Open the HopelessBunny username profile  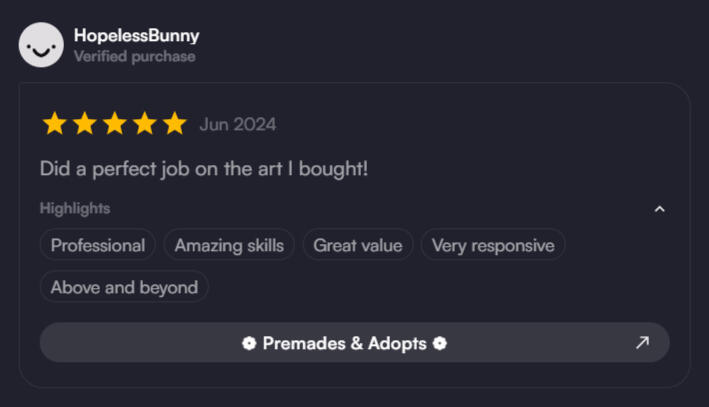coord(136,35)
